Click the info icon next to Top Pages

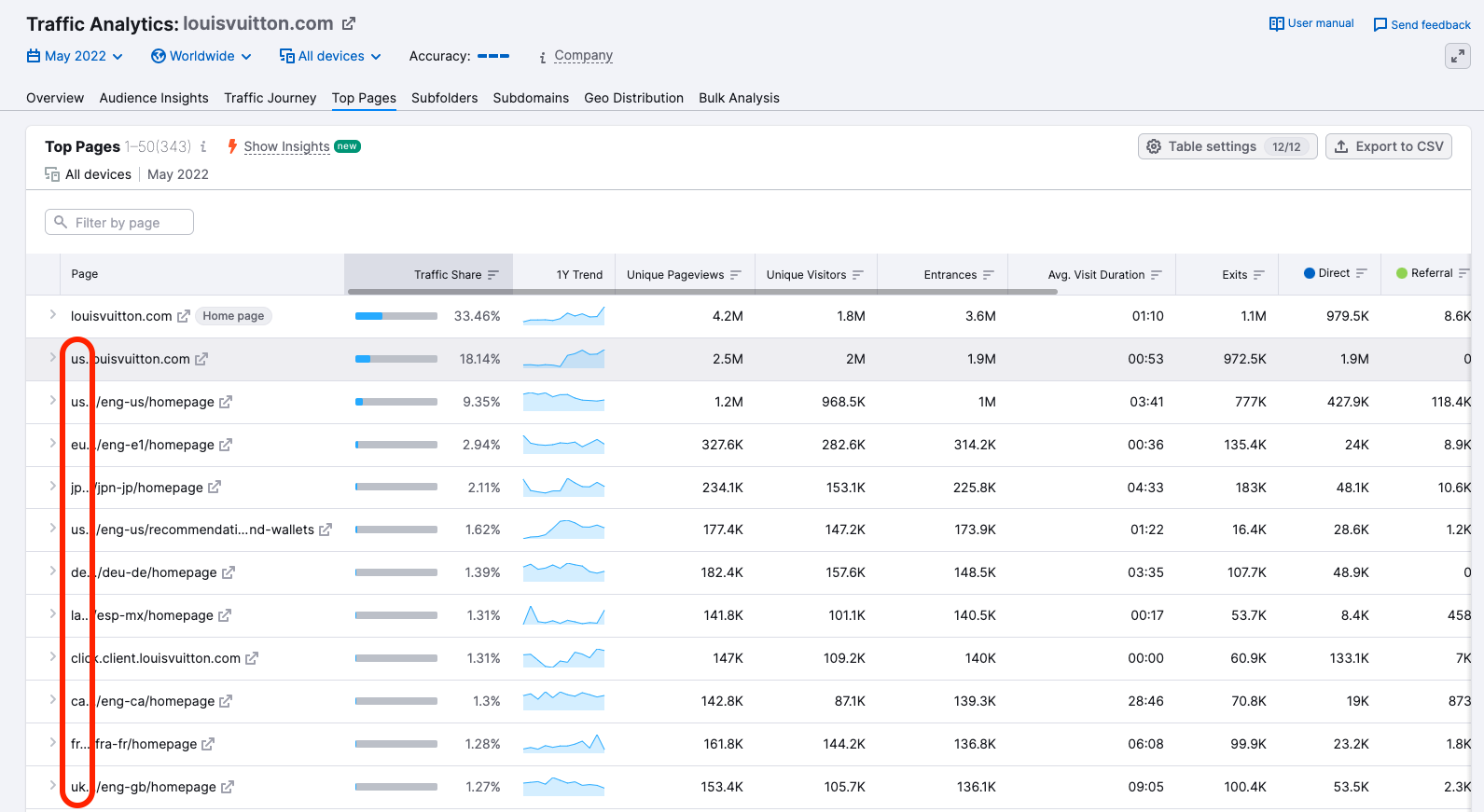pos(203,146)
